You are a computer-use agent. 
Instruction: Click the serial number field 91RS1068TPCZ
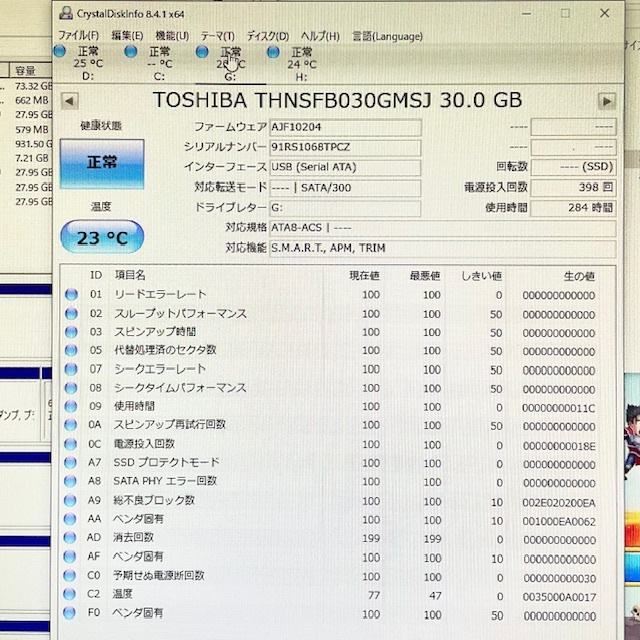(345, 147)
